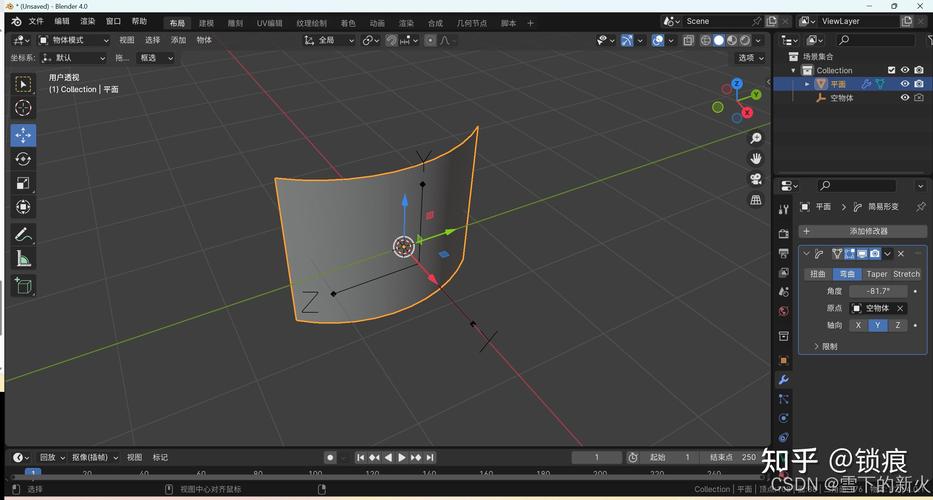Select the Stretch deform mode
The height and width of the screenshot is (500, 933).
pyautogui.click(x=906, y=274)
